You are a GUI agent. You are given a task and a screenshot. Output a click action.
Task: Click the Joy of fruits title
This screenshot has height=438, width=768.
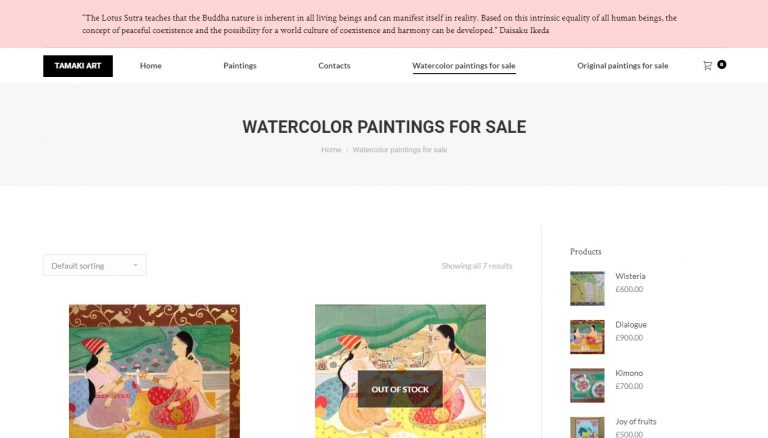coord(636,421)
